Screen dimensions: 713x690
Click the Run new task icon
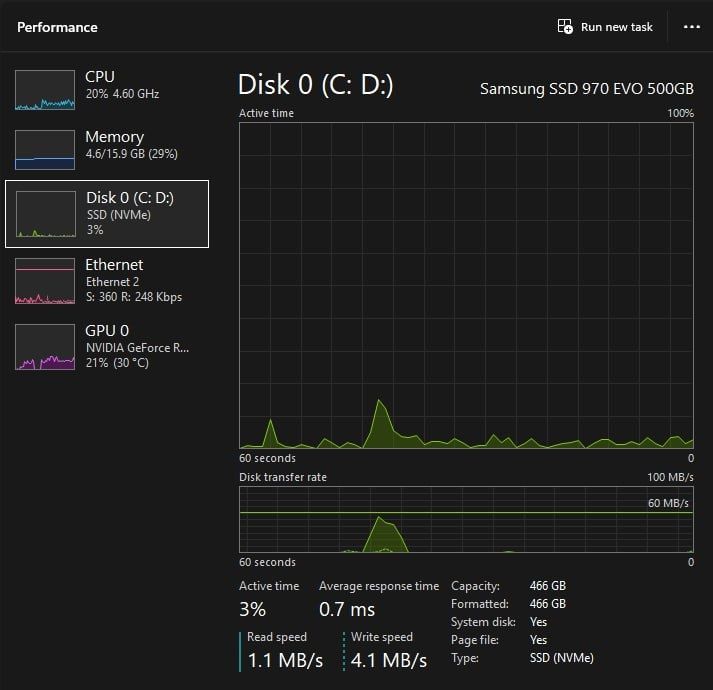565,26
